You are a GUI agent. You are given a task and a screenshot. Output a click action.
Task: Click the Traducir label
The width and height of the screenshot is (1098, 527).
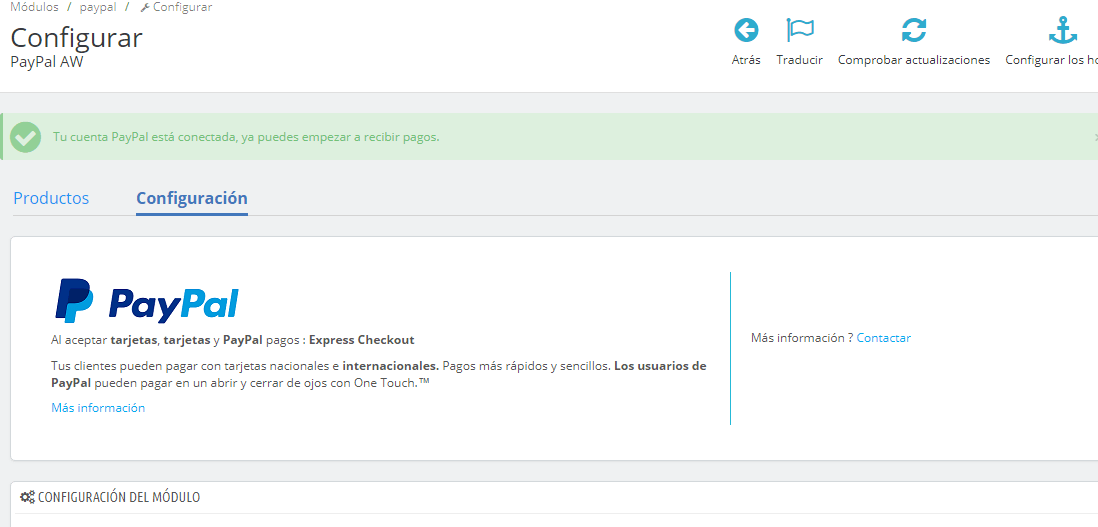[800, 60]
